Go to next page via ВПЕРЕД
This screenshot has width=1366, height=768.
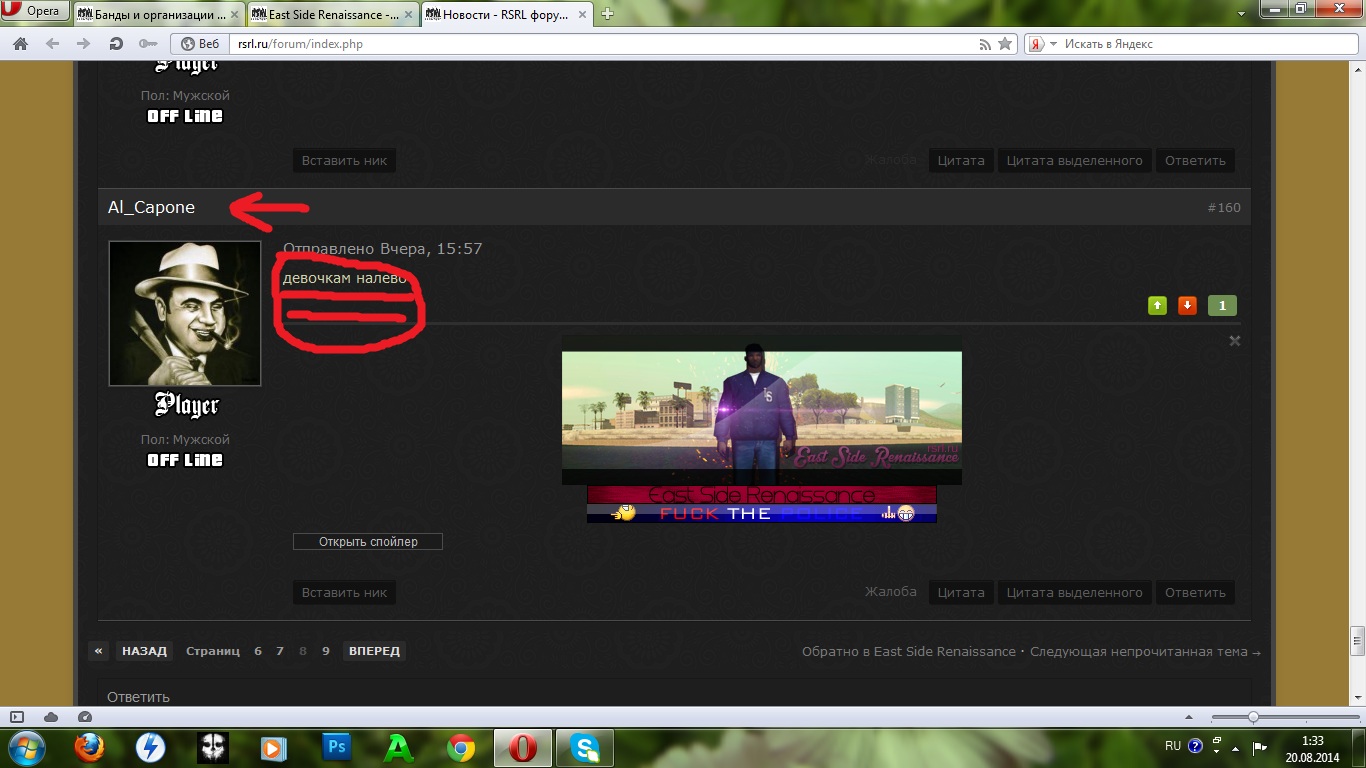coord(374,651)
